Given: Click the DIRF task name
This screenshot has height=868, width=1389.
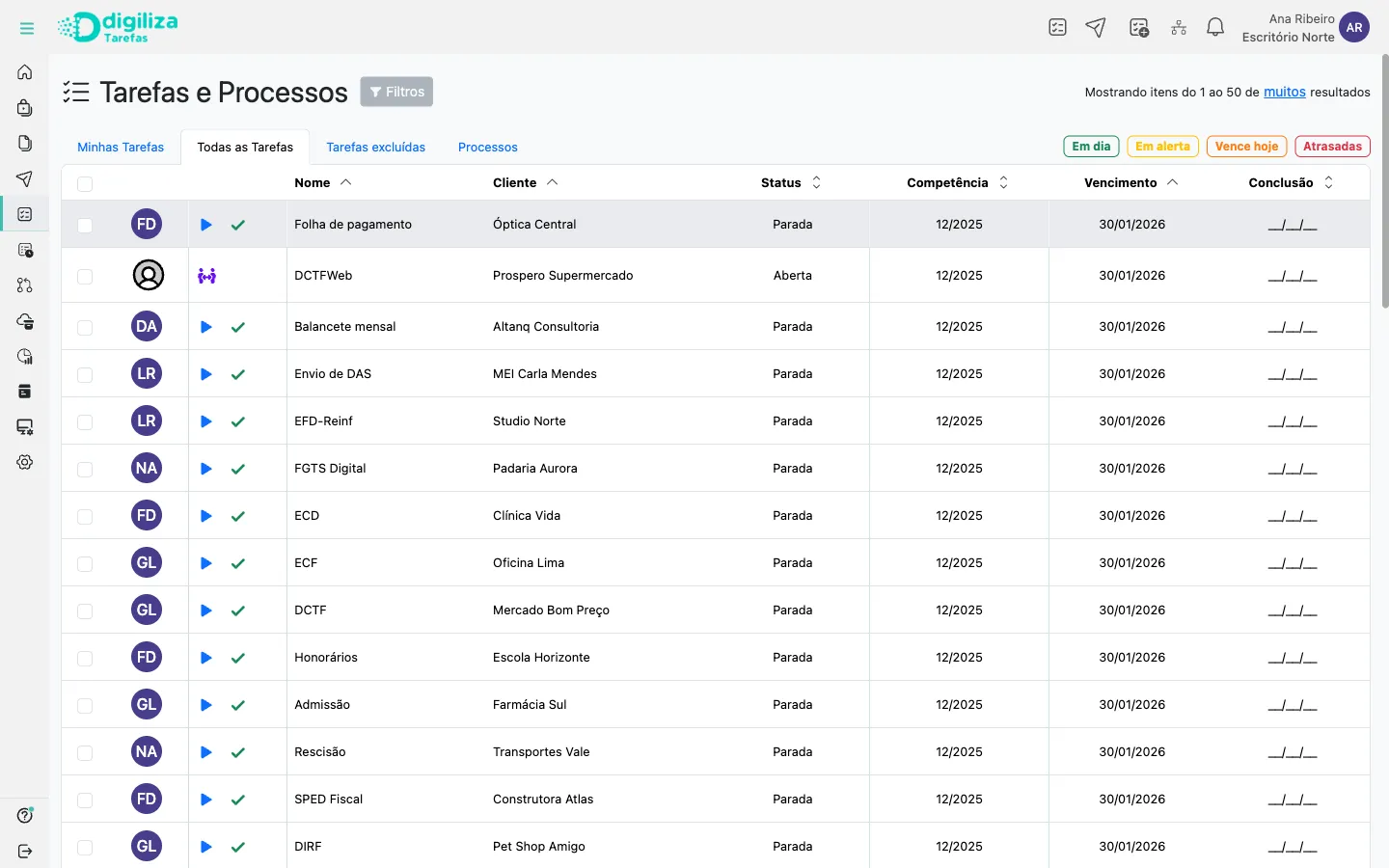Looking at the screenshot, I should pyautogui.click(x=308, y=847).
